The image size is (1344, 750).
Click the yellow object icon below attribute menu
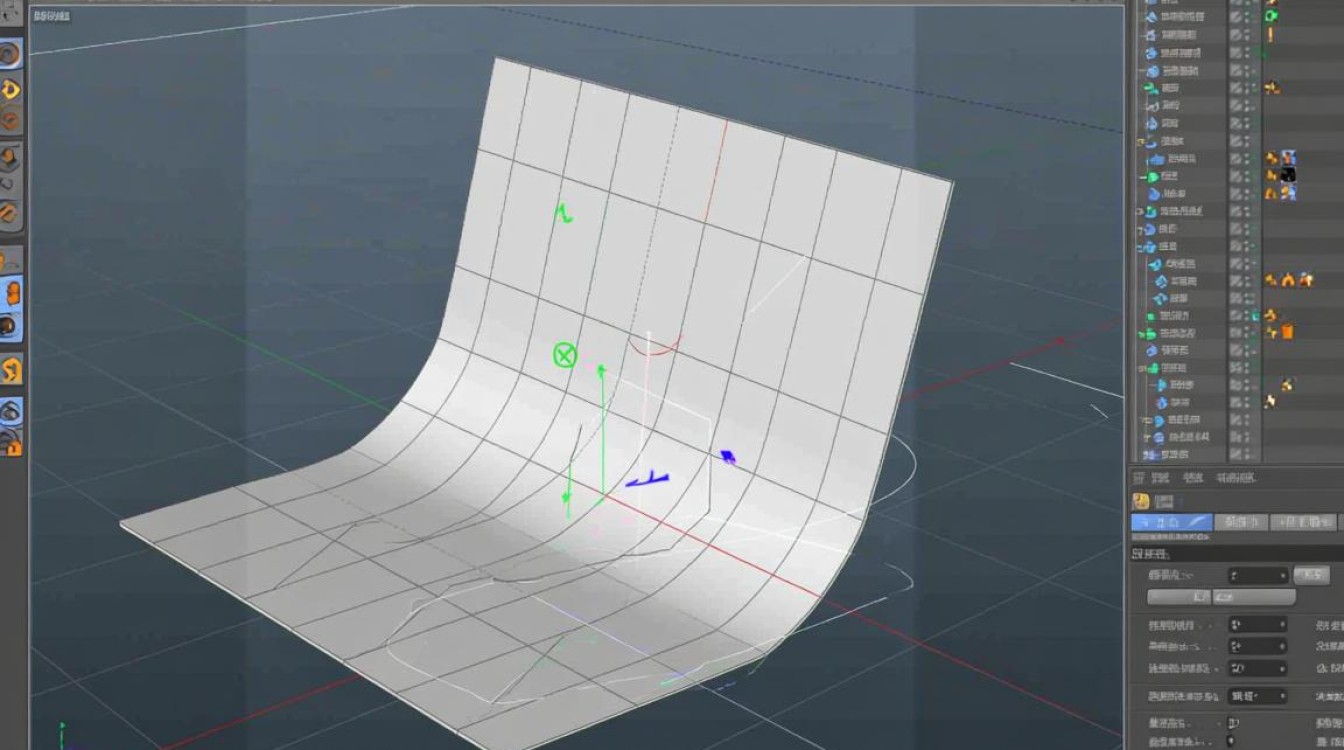click(x=1141, y=501)
